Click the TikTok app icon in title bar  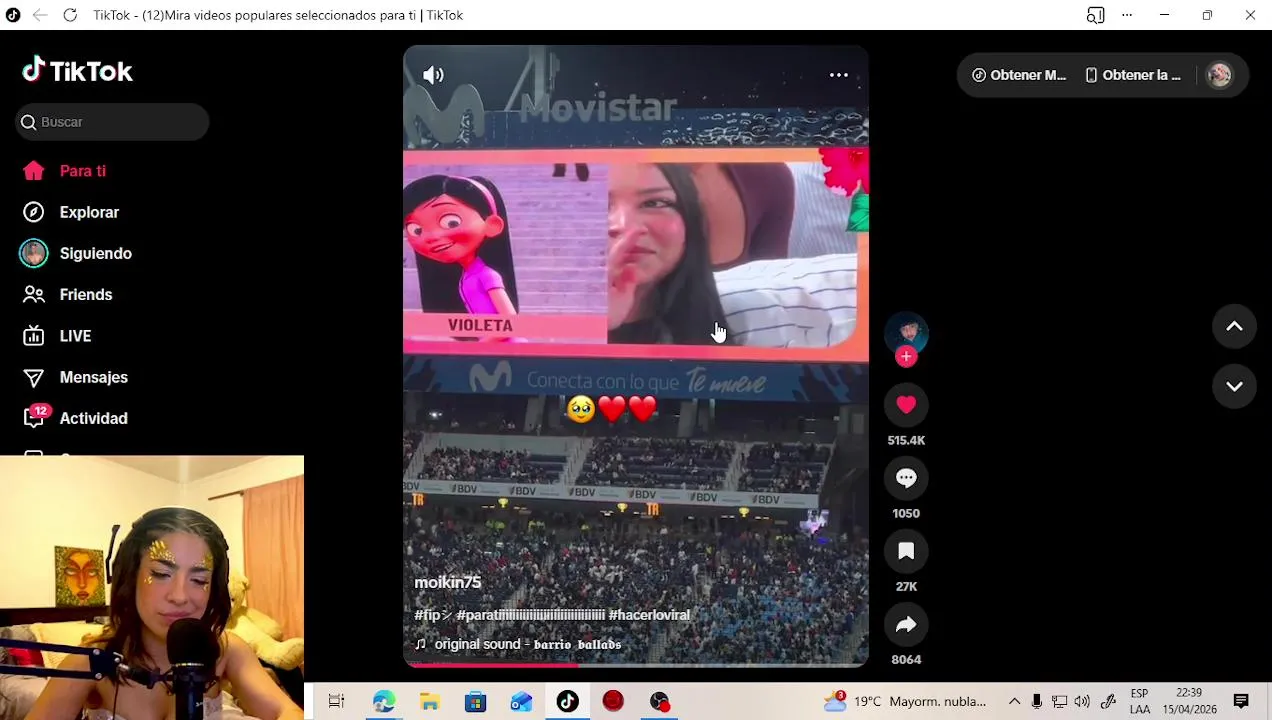pos(13,15)
